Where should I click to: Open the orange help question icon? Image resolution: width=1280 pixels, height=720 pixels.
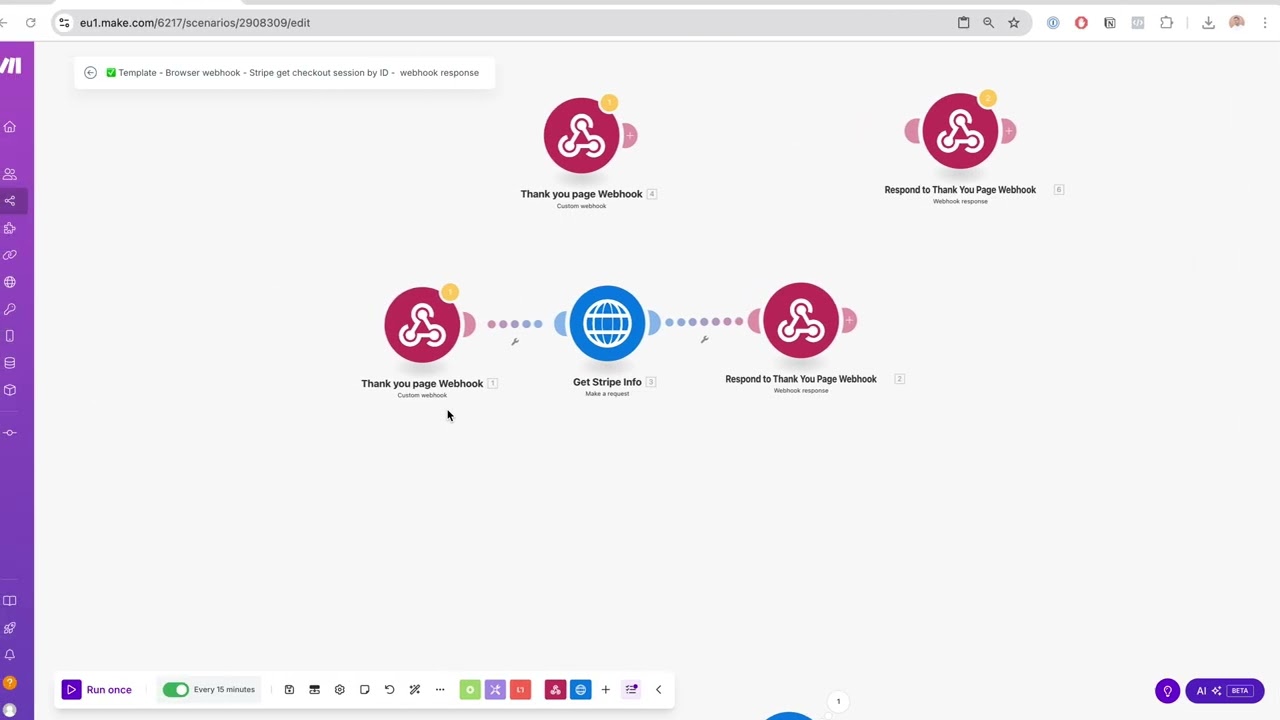point(10,683)
